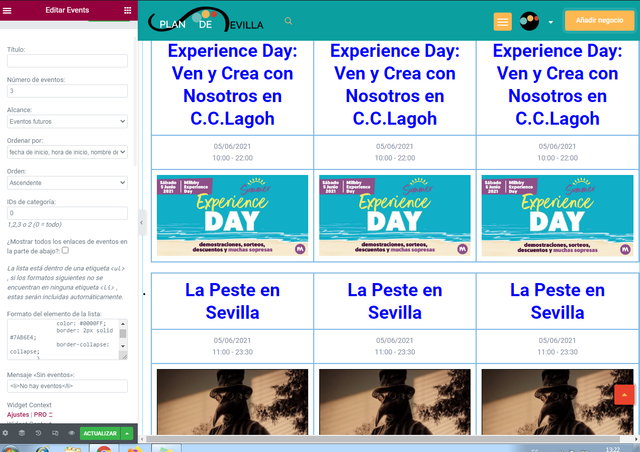Screen dimensions: 640x452
Task: Click Internet Explorer taskbar icon
Action: [42, 449]
